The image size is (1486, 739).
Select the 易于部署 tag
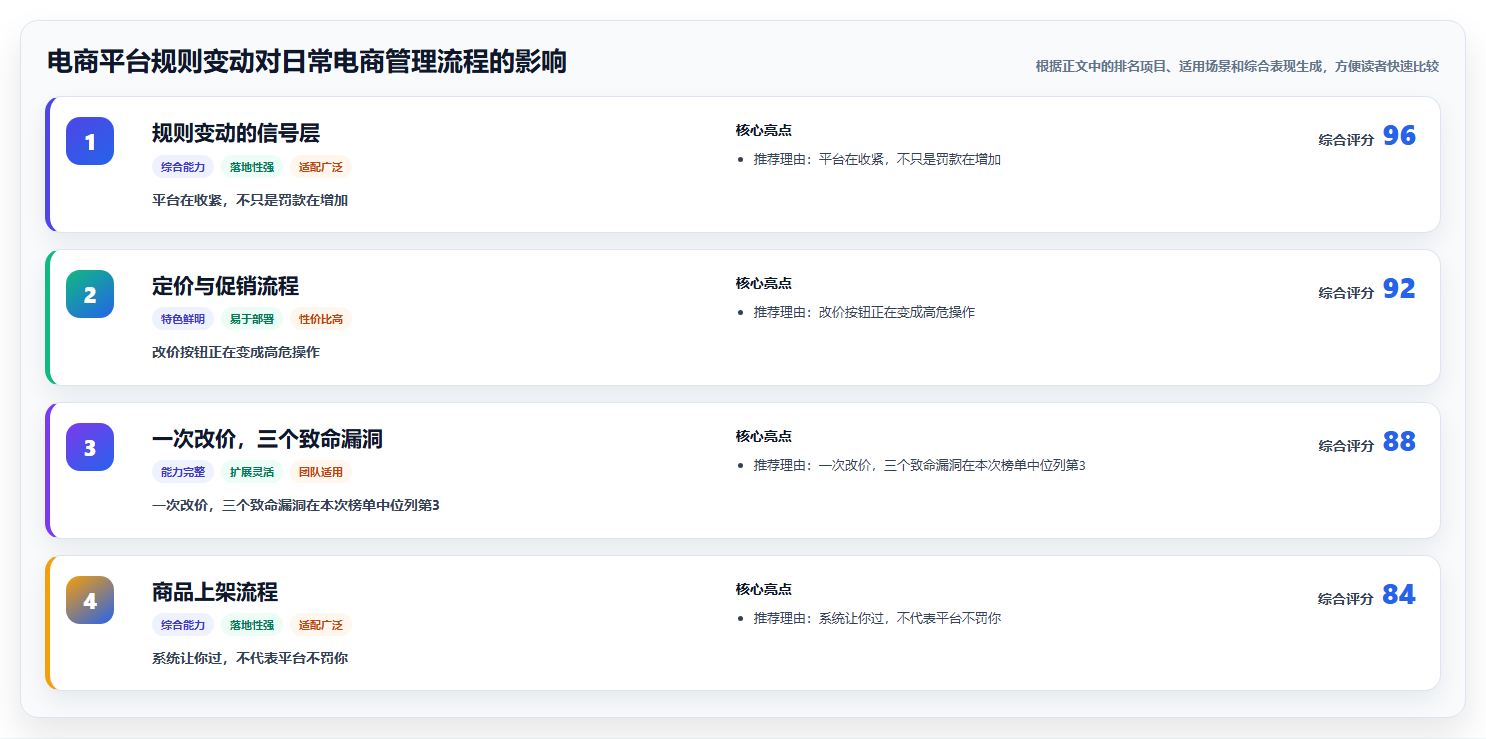click(252, 320)
